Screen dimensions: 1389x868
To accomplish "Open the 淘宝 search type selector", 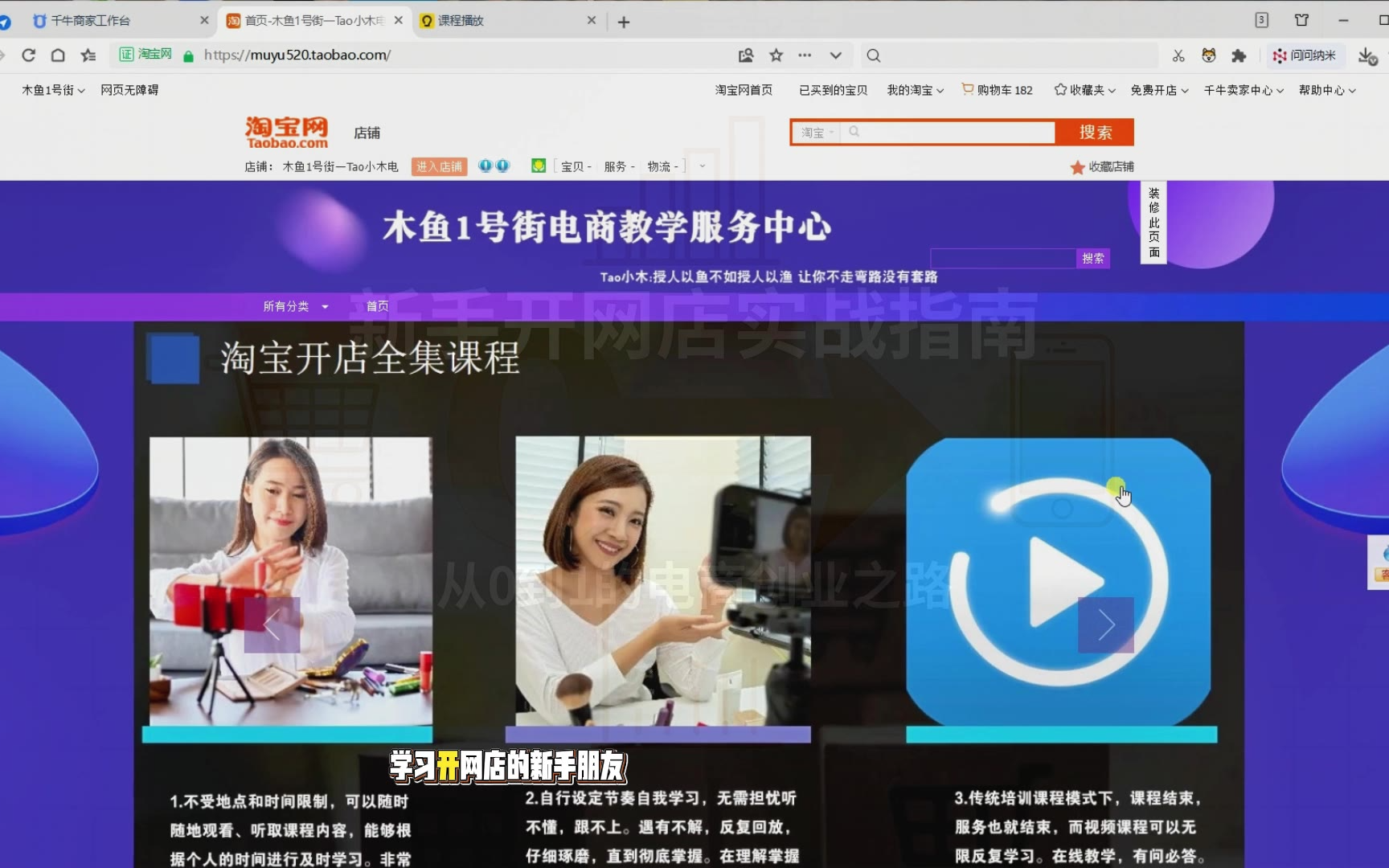I will (817, 133).
